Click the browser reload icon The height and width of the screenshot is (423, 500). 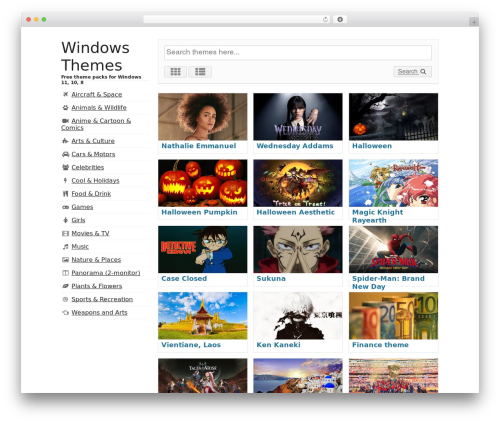point(325,19)
